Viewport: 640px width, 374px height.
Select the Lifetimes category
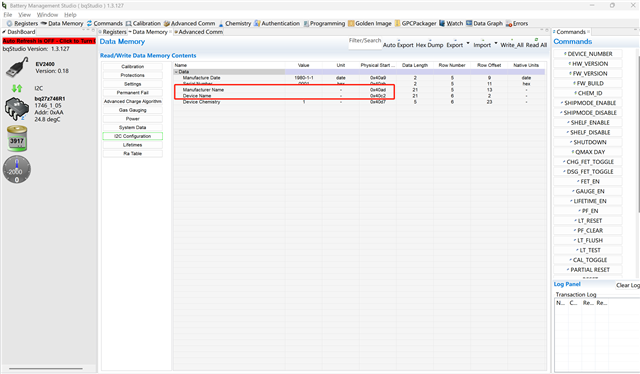(133, 145)
